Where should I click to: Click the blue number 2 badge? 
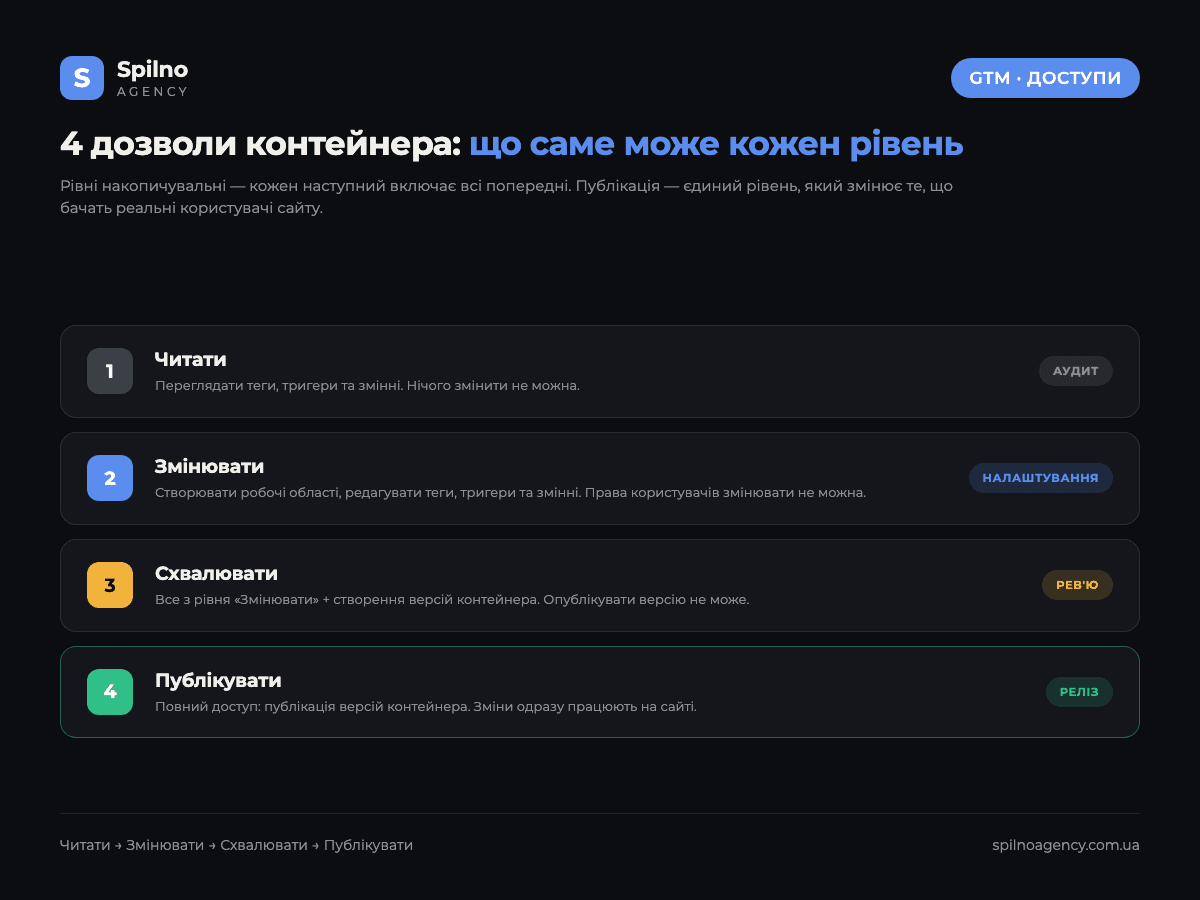(110, 478)
